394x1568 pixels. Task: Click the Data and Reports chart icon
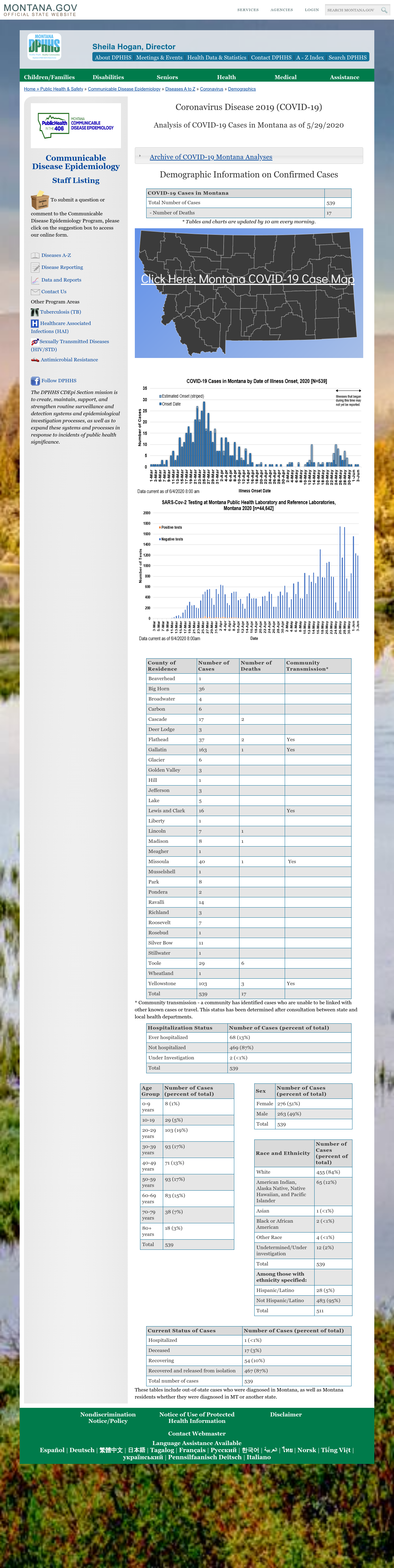point(35,281)
